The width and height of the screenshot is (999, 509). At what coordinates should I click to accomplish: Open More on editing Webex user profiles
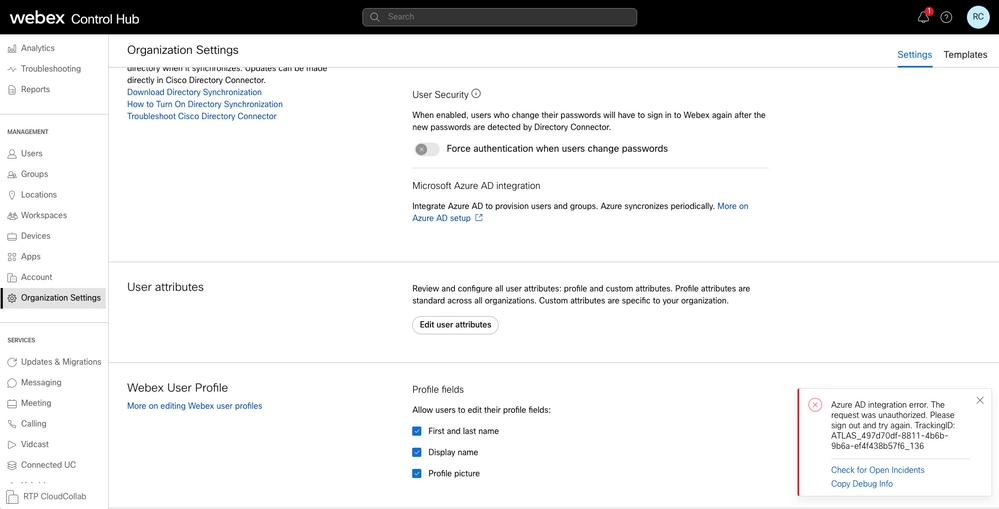click(x=194, y=406)
